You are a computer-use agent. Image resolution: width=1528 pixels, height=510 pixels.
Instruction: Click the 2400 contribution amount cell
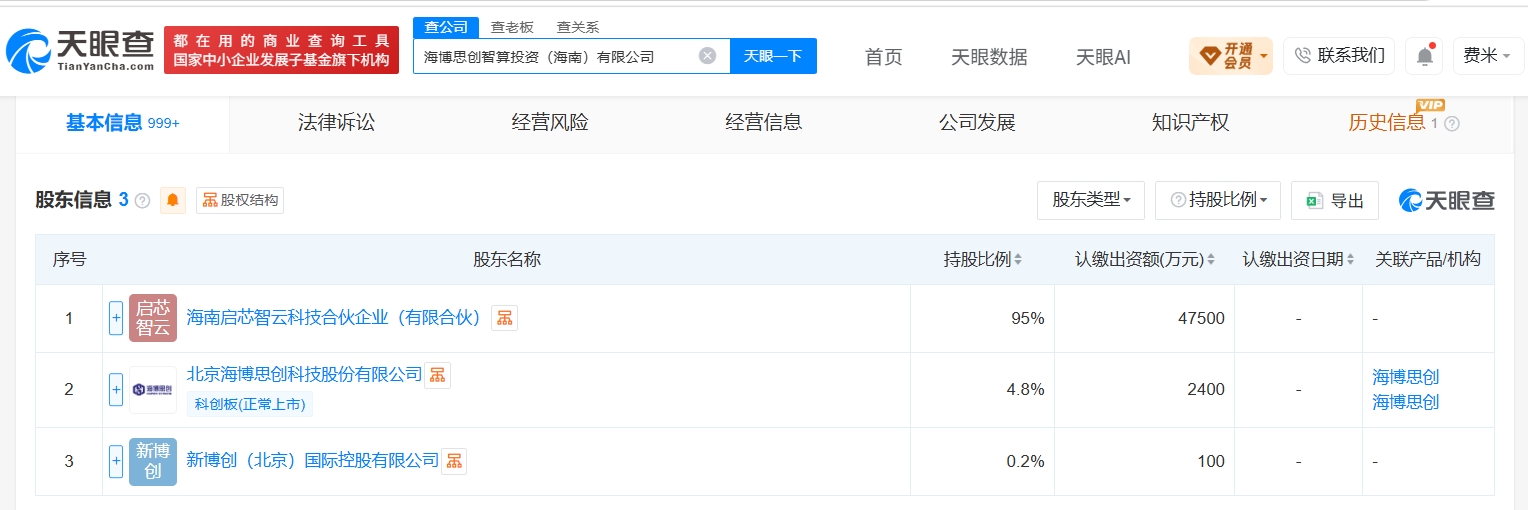tap(1144, 390)
